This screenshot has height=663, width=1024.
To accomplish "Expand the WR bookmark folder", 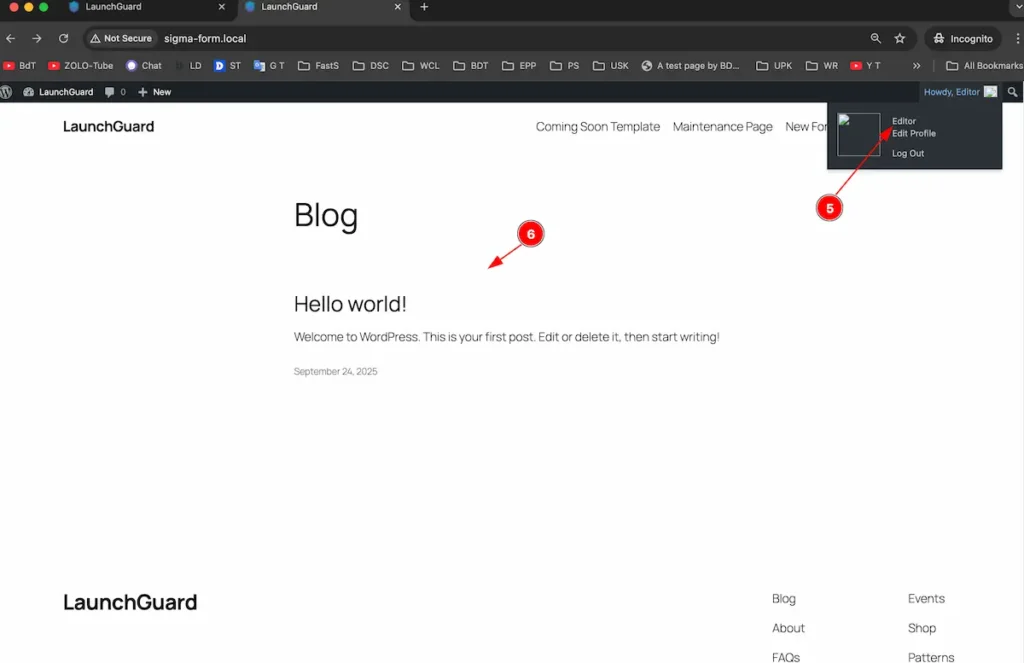I will [822, 65].
